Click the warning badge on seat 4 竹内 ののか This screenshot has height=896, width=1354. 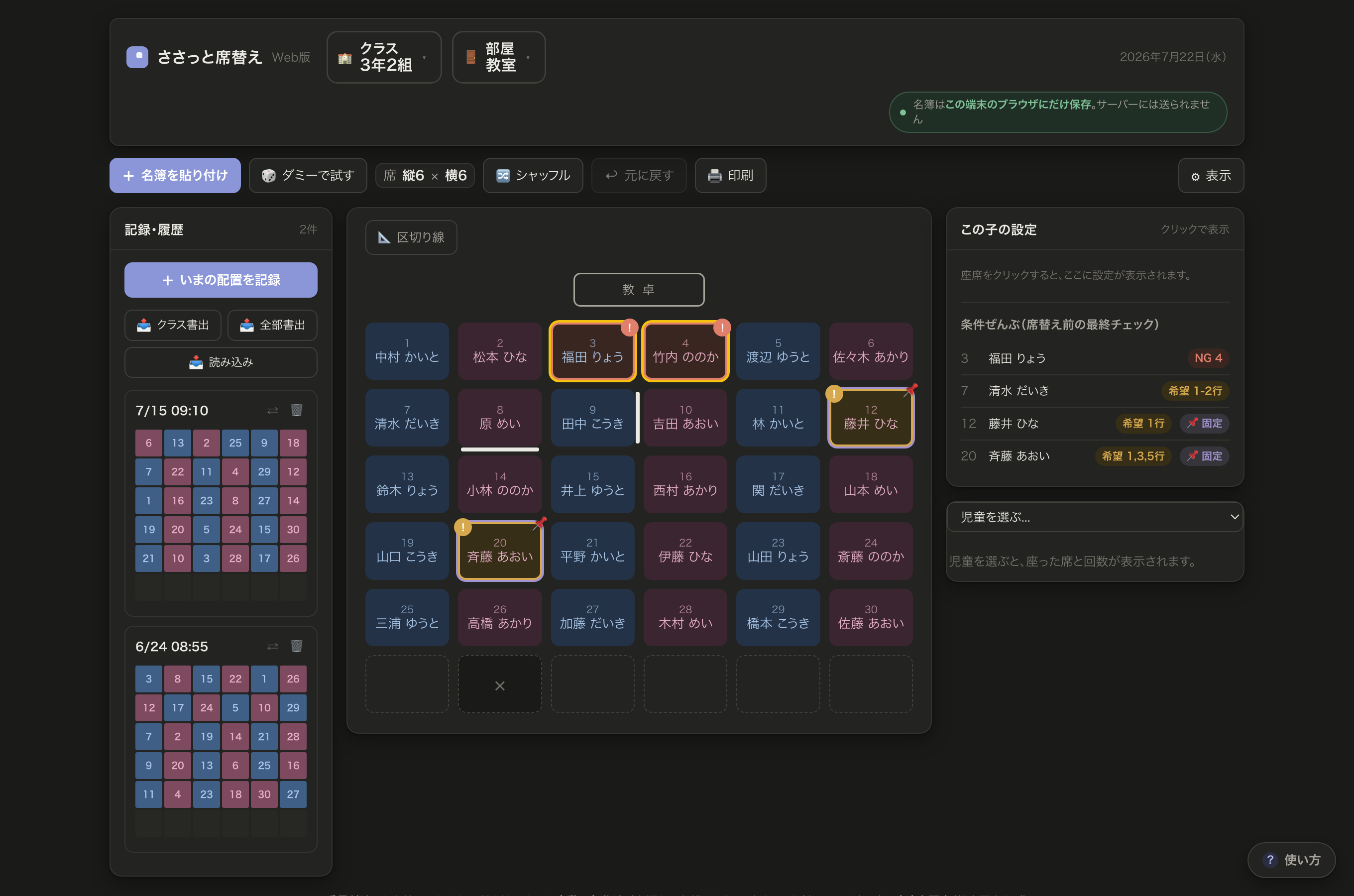(722, 328)
